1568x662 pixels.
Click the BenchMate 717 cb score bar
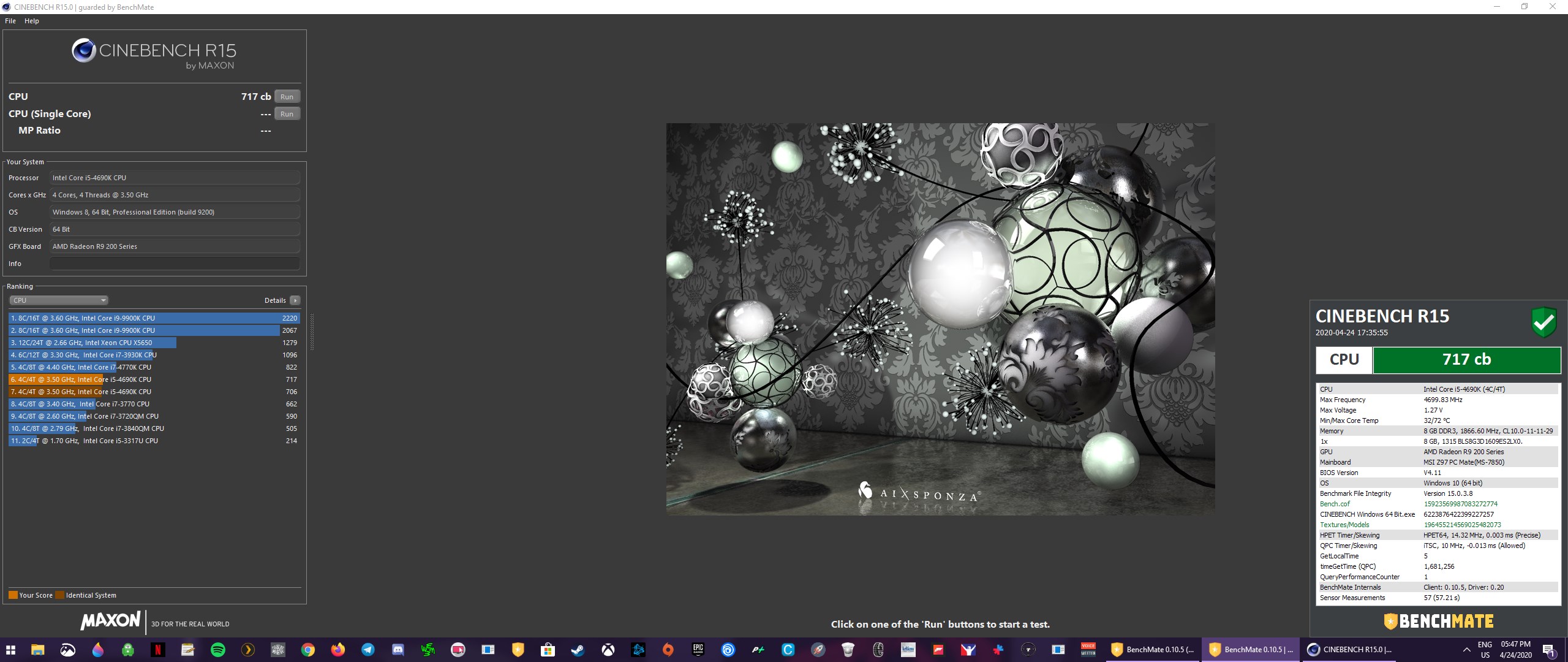(1466, 360)
